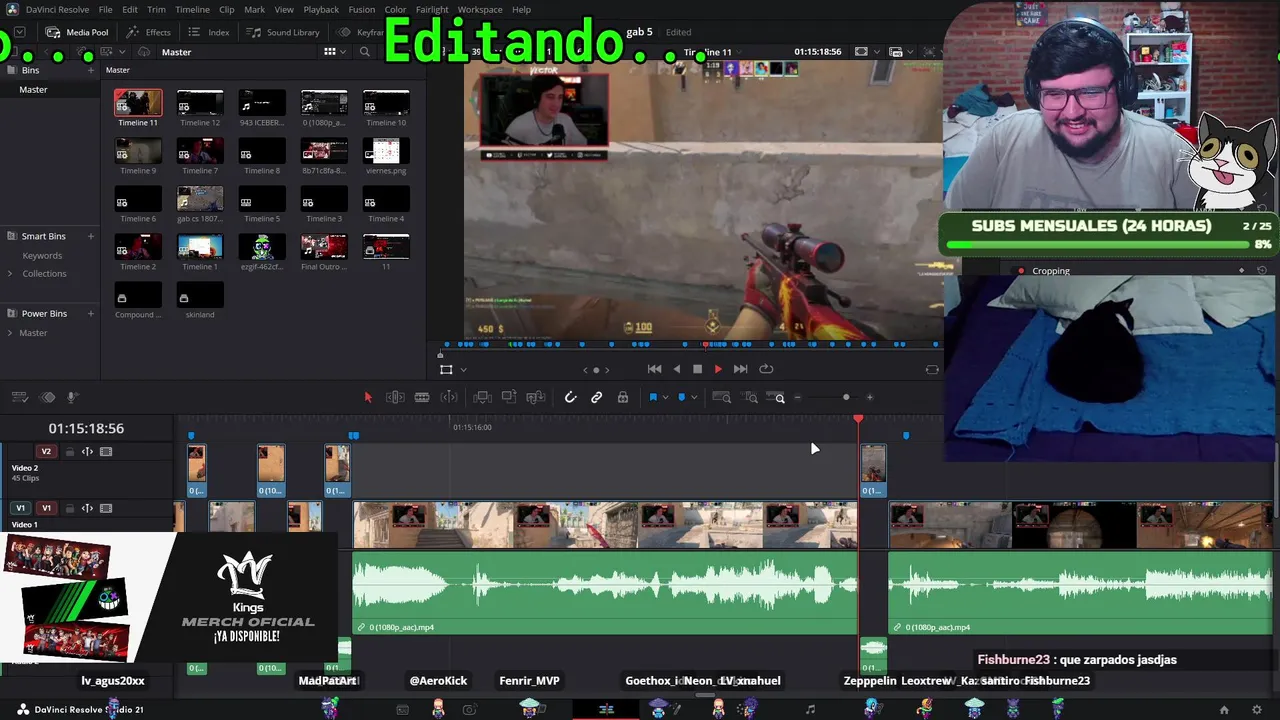Add a marker with the Marker icon

click(x=682, y=397)
